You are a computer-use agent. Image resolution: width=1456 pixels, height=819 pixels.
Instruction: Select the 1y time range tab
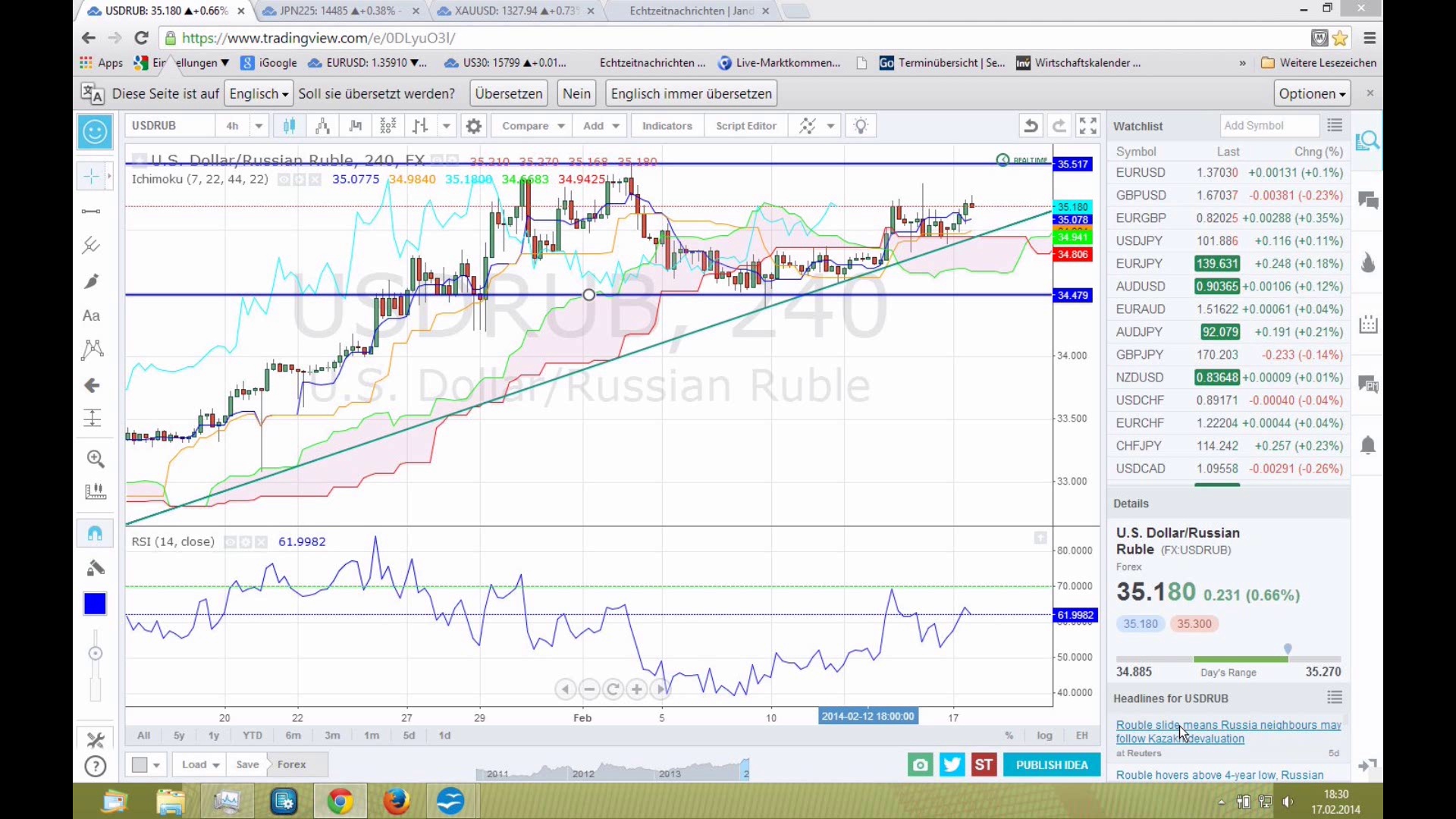214,735
